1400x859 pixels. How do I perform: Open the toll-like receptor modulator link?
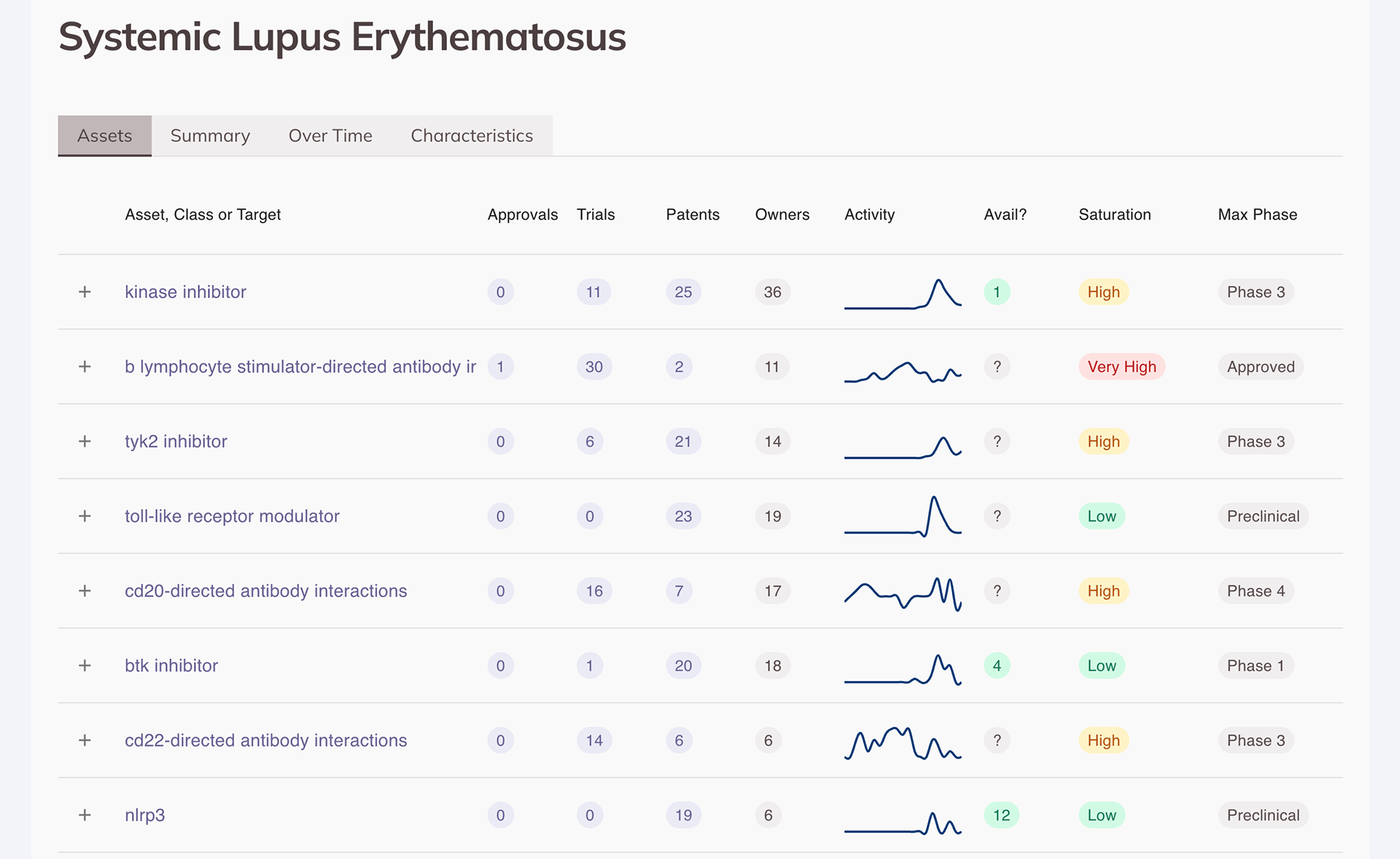coord(232,516)
